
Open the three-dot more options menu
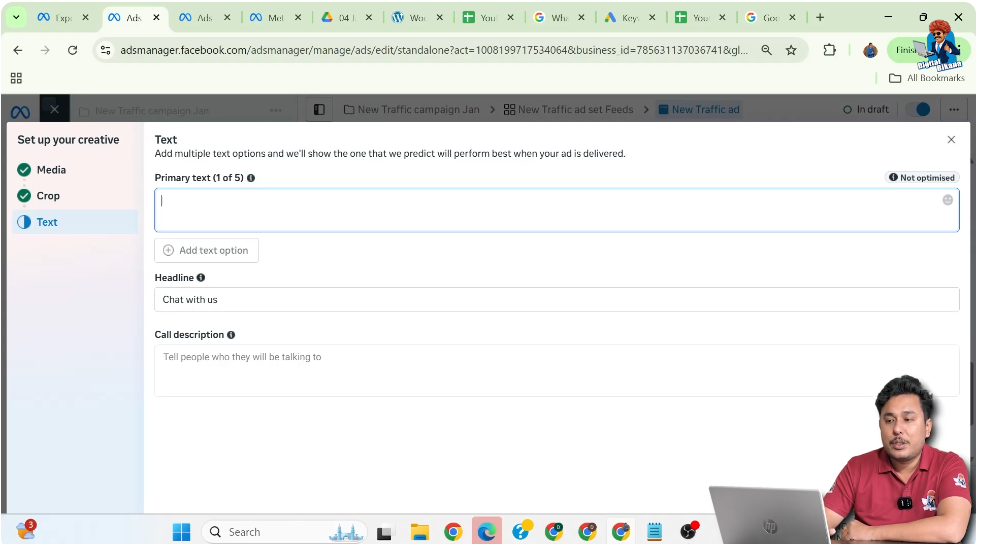[x=953, y=110]
